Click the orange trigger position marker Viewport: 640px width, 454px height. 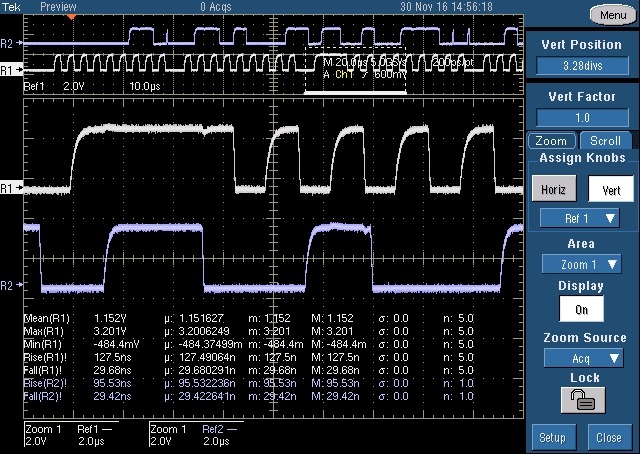[70, 18]
